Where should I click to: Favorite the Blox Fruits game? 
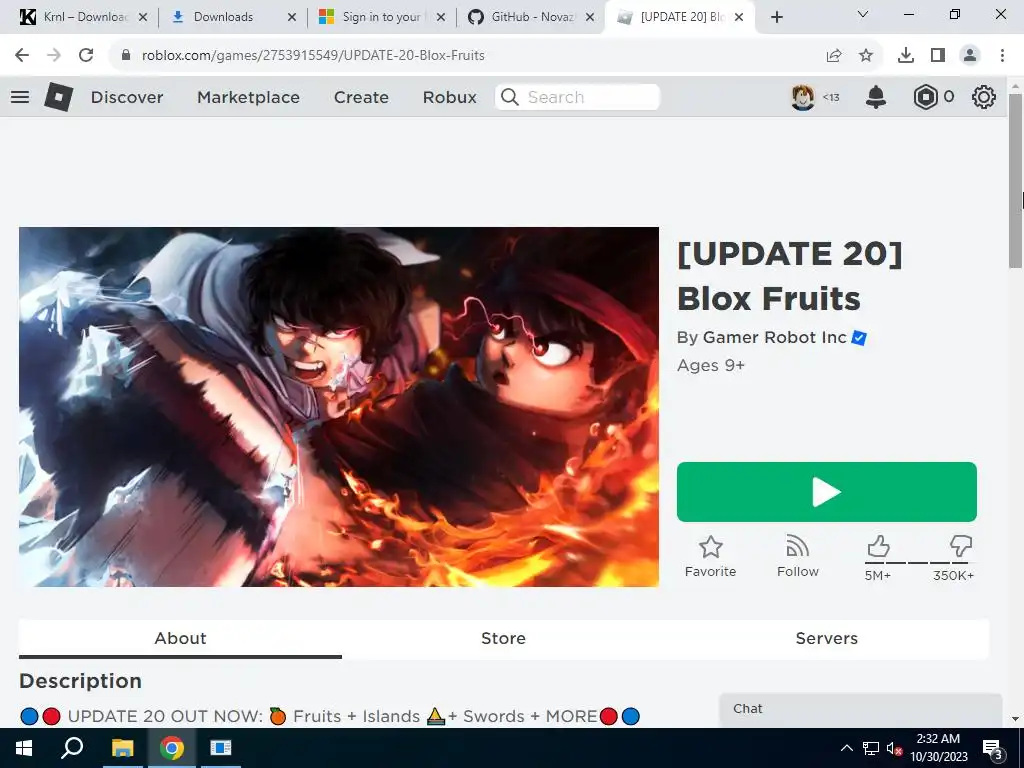pos(711,557)
